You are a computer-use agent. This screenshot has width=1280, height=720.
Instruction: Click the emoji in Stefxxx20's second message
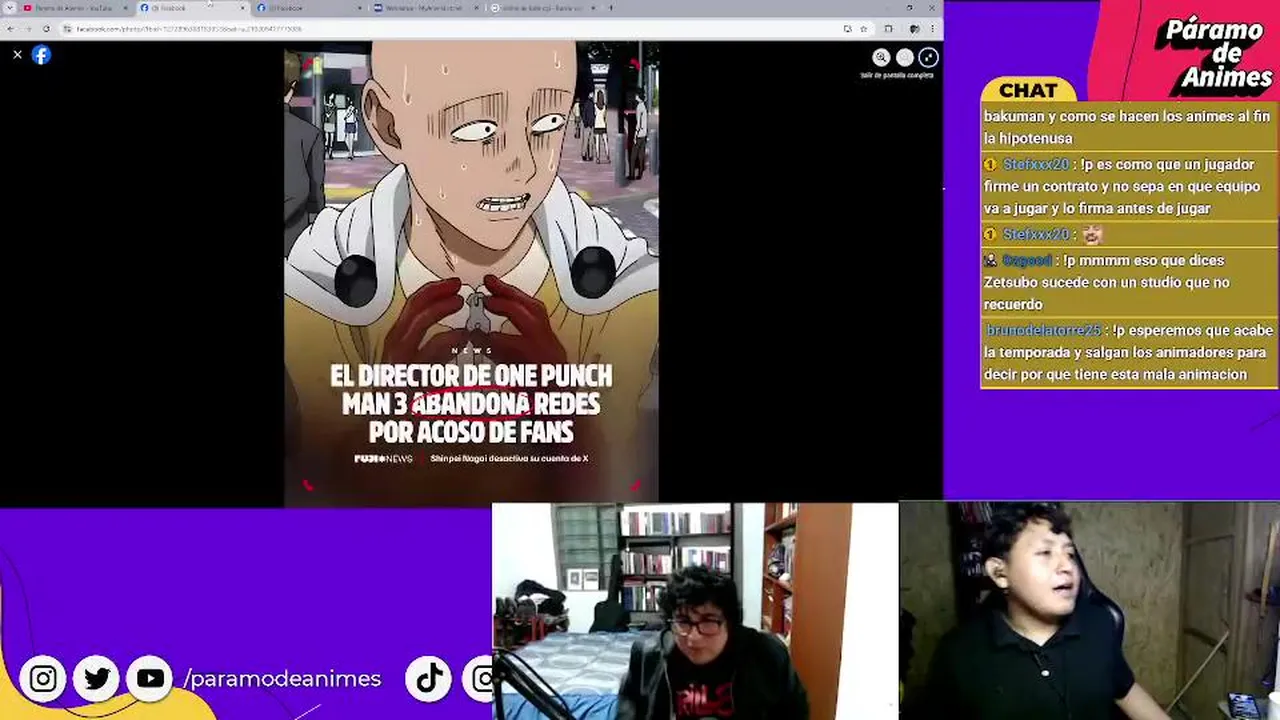point(1092,234)
